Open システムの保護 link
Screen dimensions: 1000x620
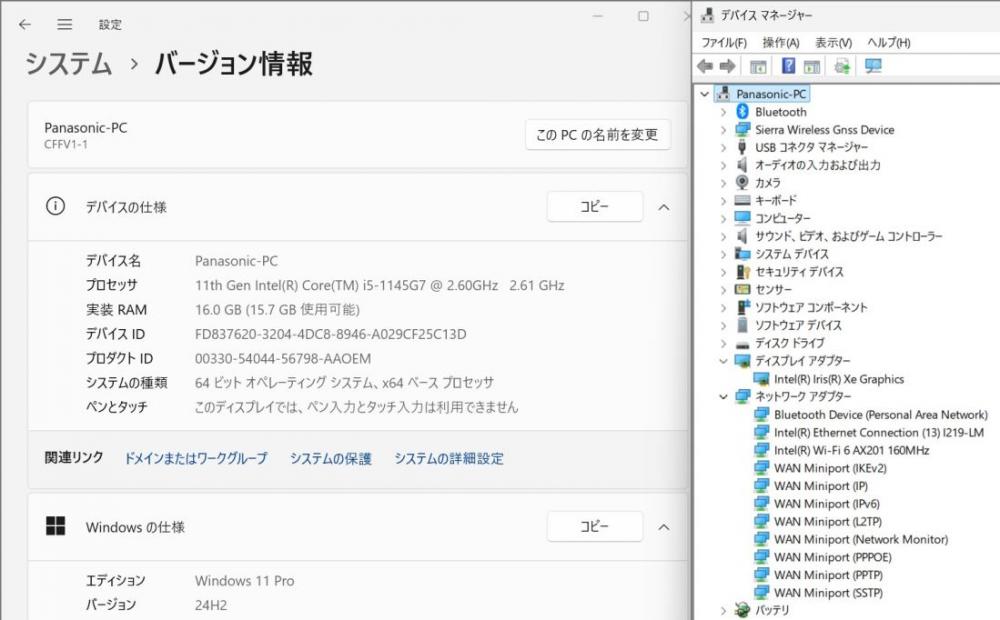330,458
